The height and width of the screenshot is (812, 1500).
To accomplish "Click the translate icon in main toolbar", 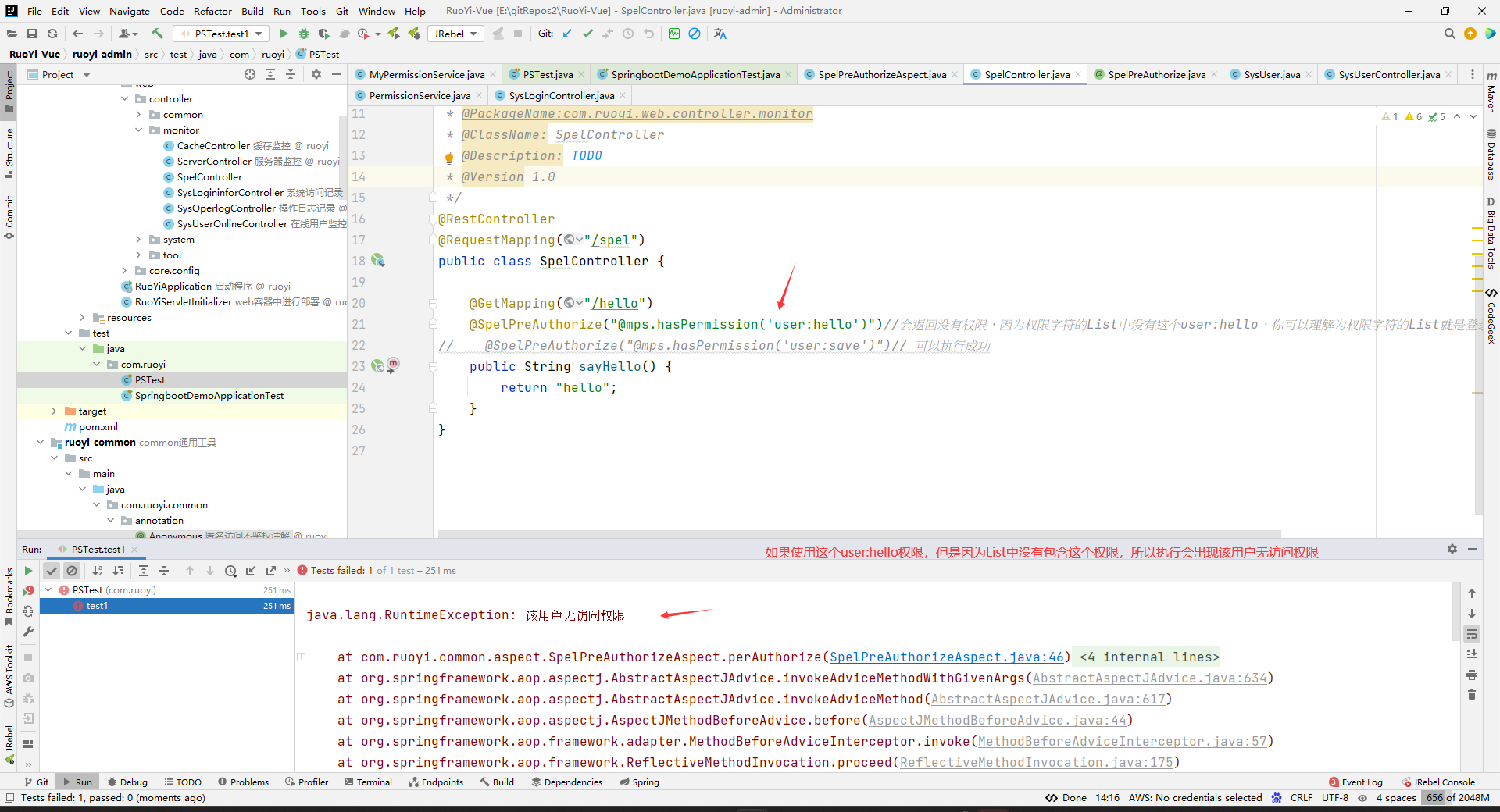I will tap(720, 34).
